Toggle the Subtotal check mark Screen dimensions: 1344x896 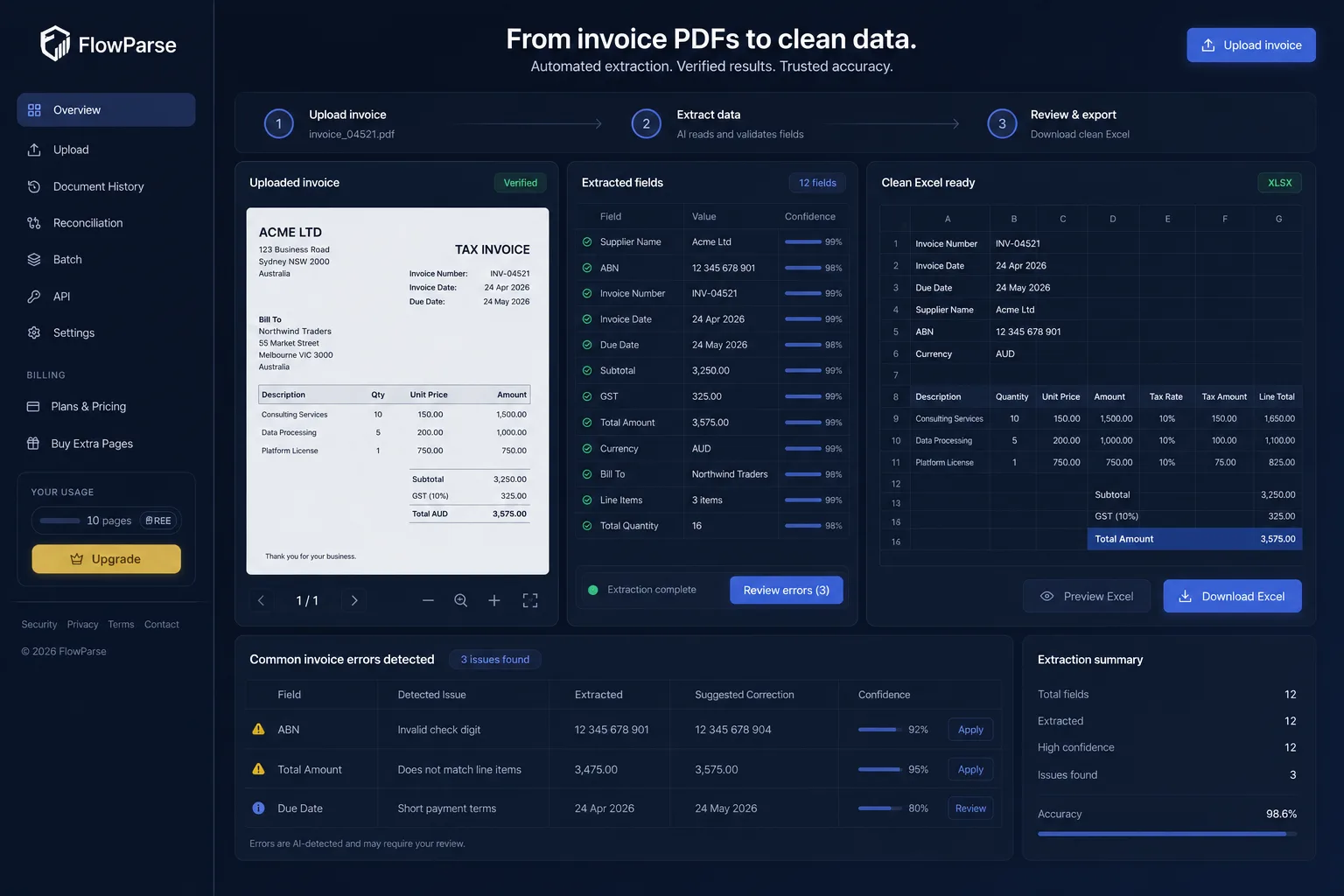587,371
